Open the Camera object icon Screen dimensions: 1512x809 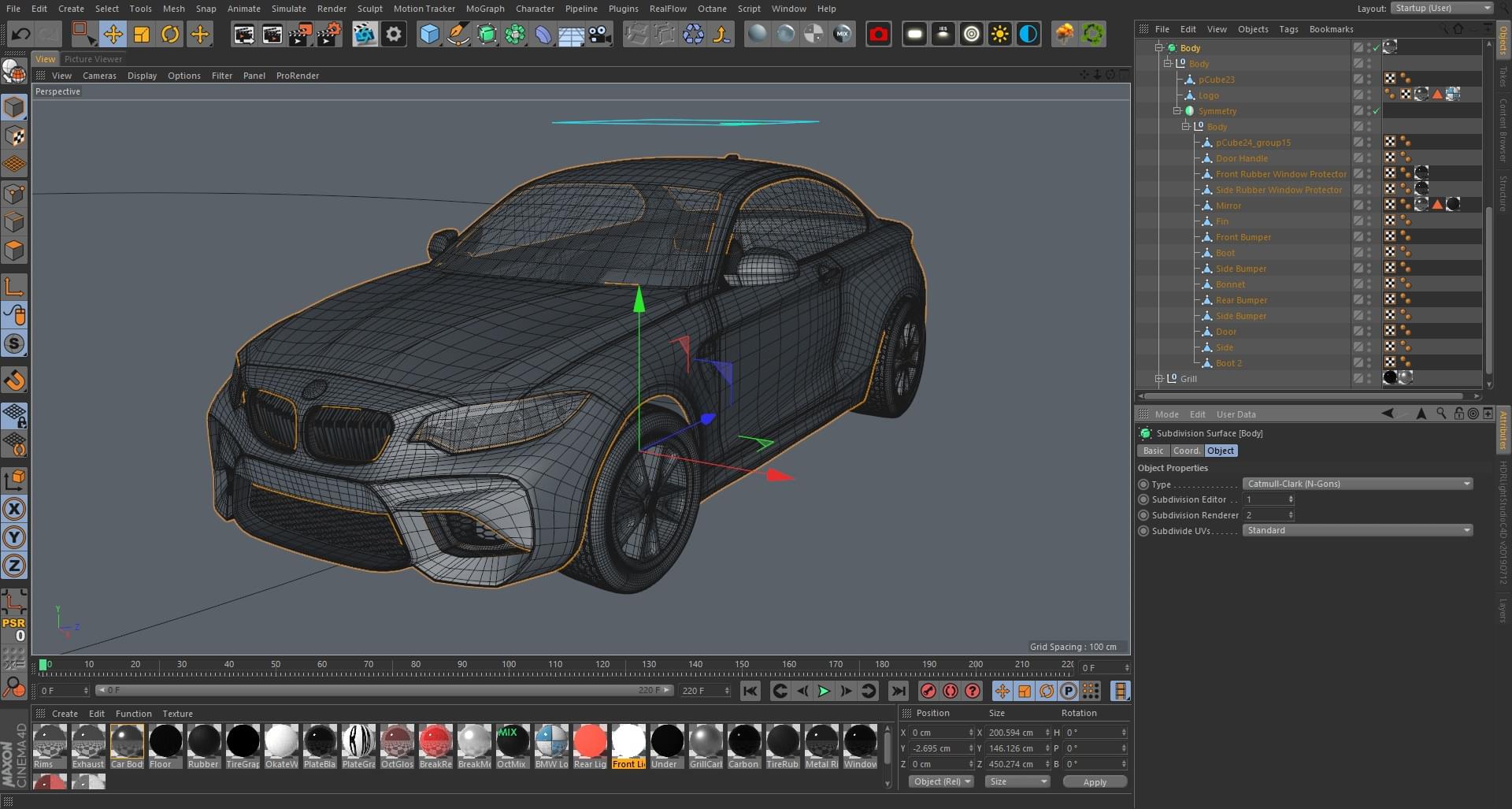click(600, 34)
